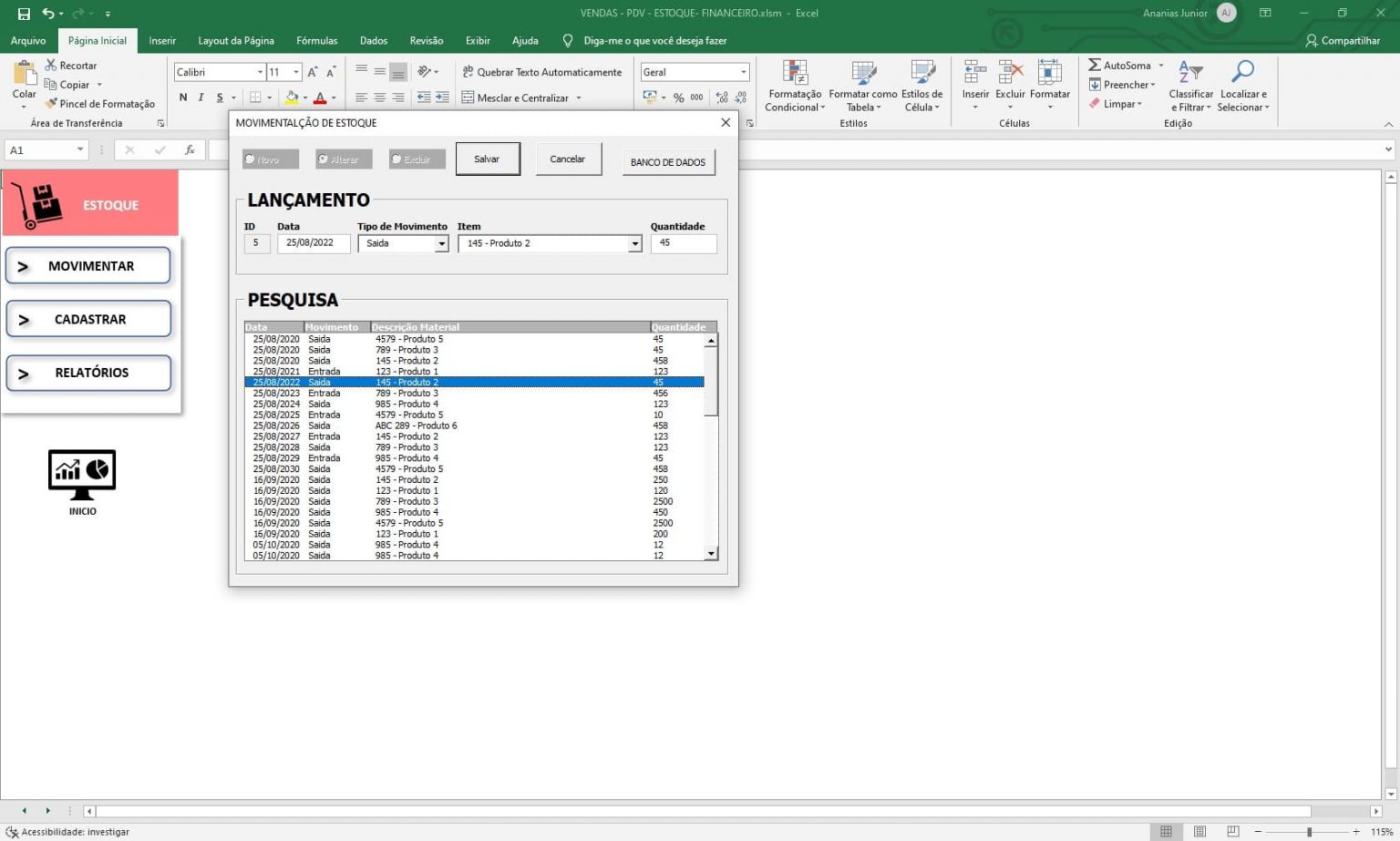Toggle bold formatting with the N icon
1400x841 pixels.
tap(183, 97)
